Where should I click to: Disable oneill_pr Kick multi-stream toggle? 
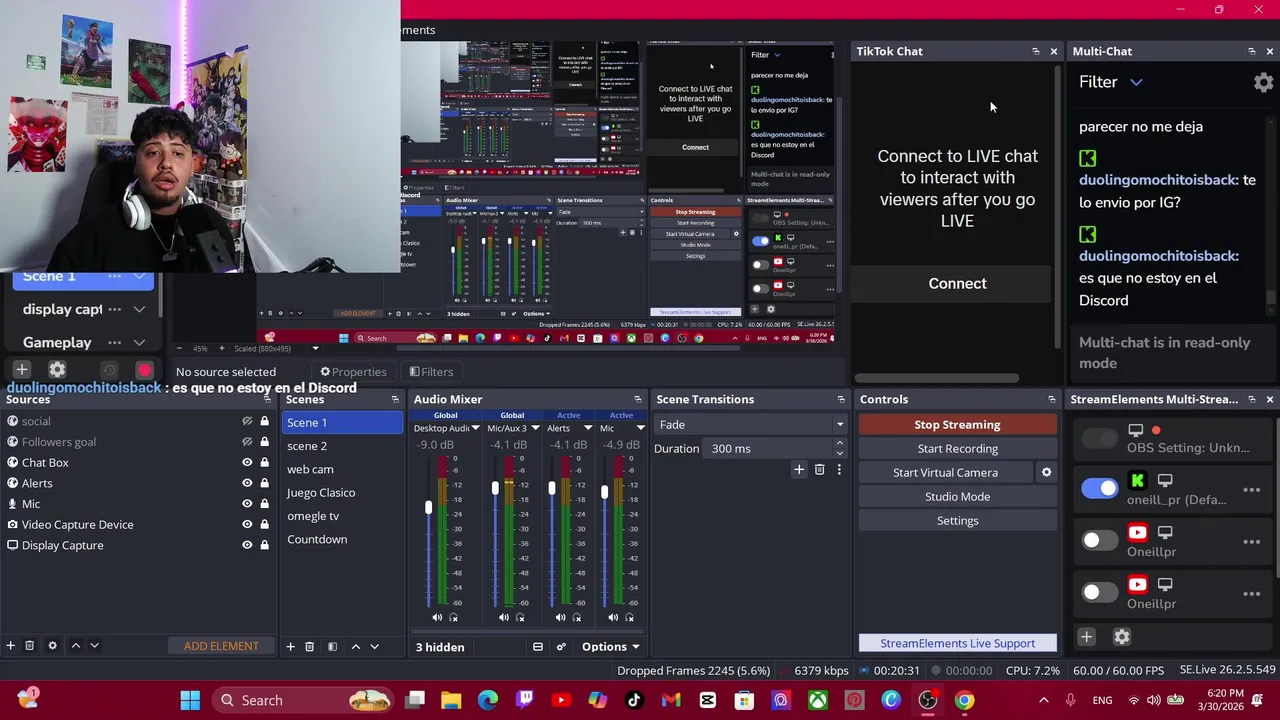[x=1100, y=488]
